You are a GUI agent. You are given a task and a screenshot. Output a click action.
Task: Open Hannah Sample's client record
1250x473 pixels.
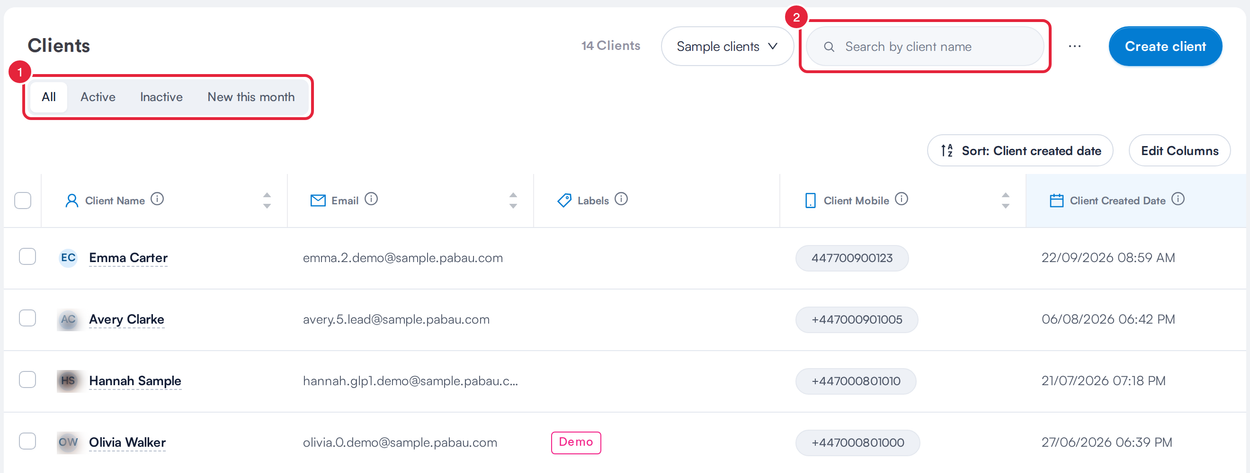click(135, 381)
